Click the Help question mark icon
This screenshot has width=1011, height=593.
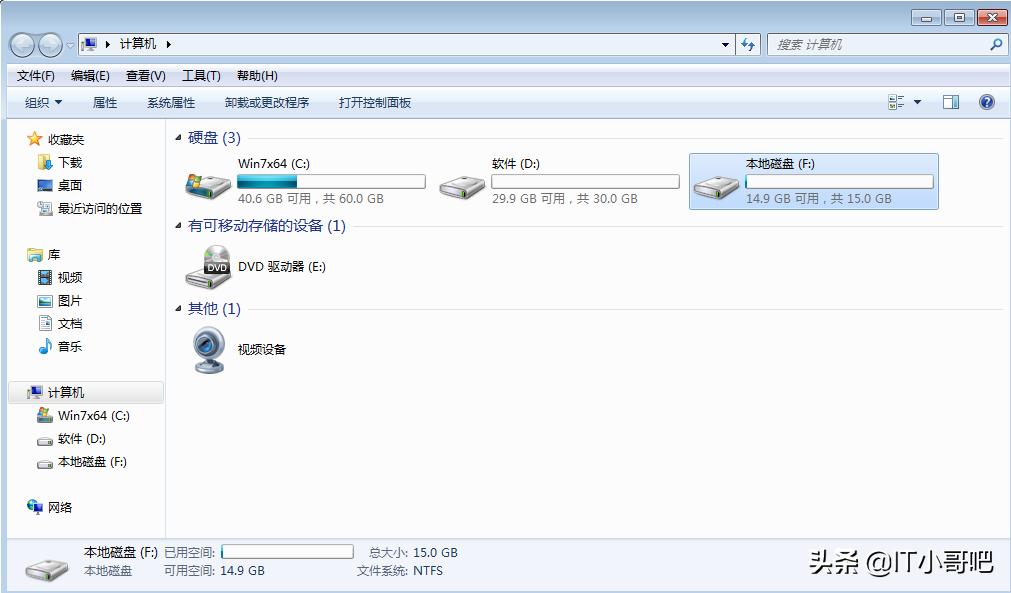click(x=986, y=102)
